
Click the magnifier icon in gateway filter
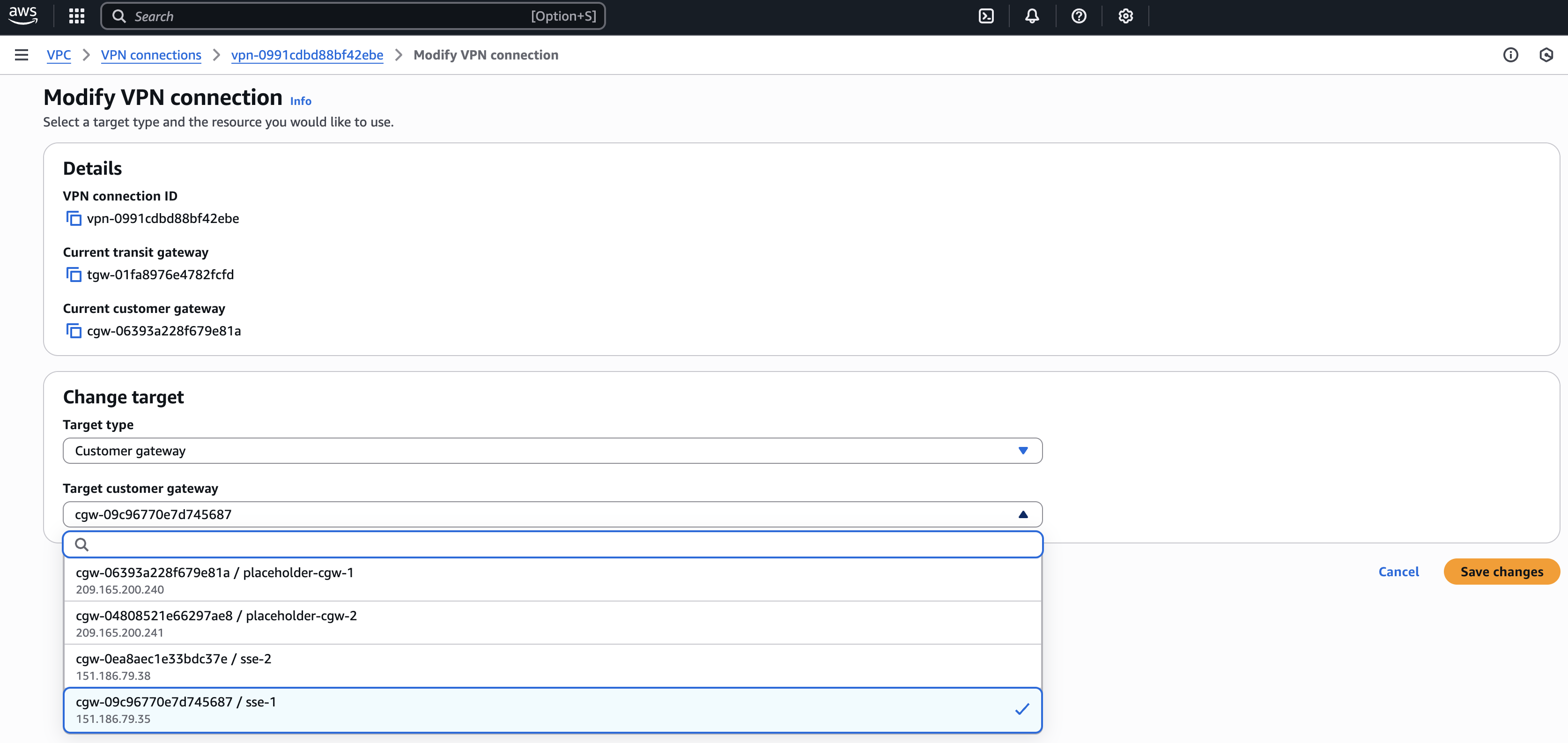pyautogui.click(x=81, y=544)
